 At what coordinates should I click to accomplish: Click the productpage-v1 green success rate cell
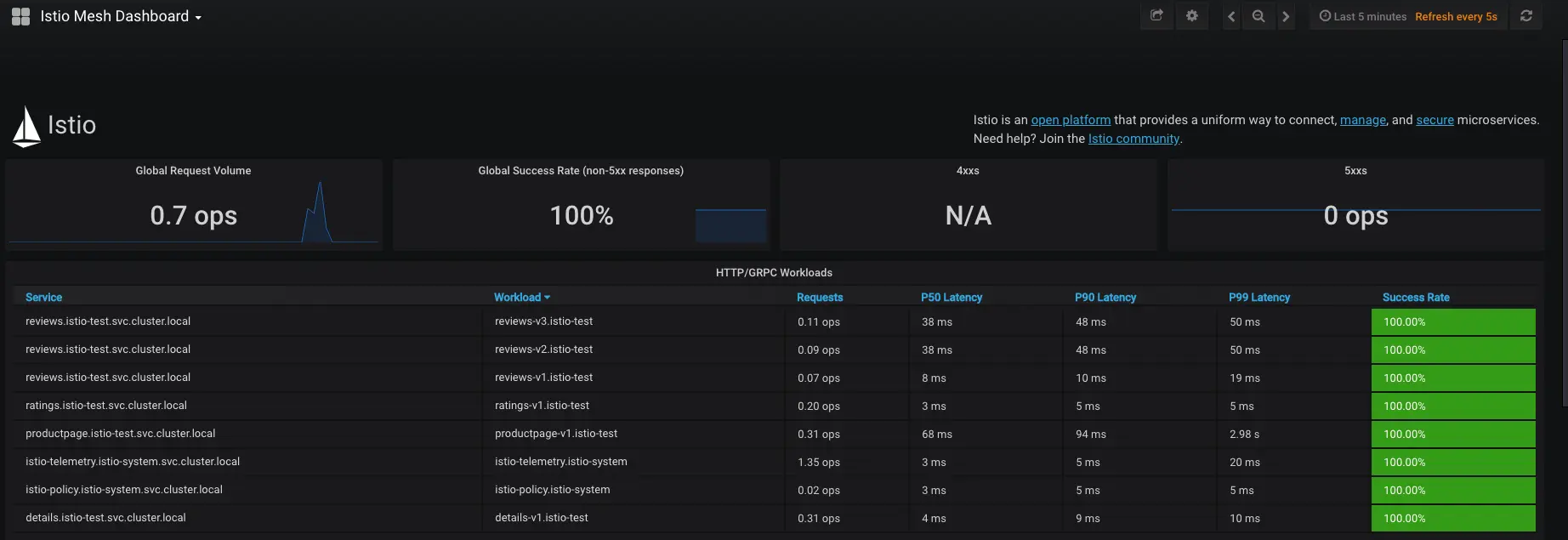coord(1453,435)
